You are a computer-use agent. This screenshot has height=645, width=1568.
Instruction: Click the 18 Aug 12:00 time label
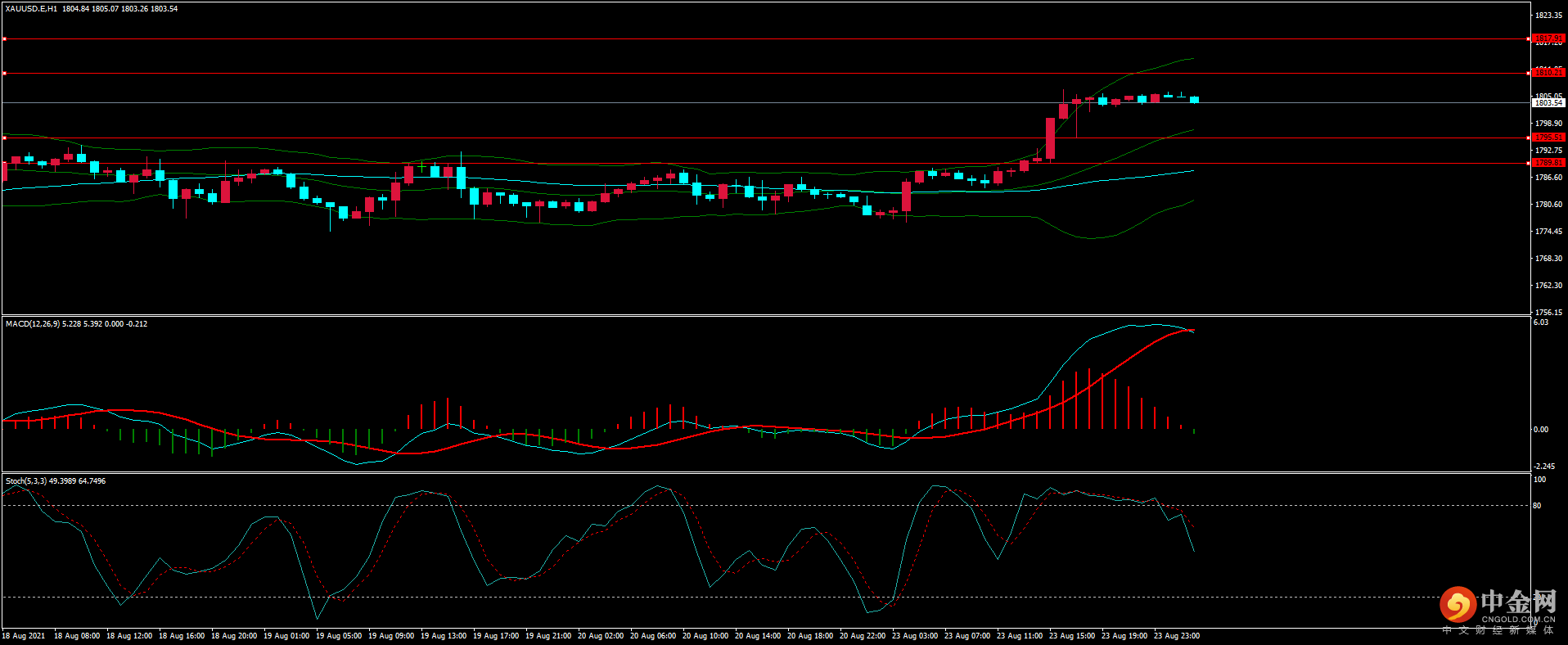[129, 636]
